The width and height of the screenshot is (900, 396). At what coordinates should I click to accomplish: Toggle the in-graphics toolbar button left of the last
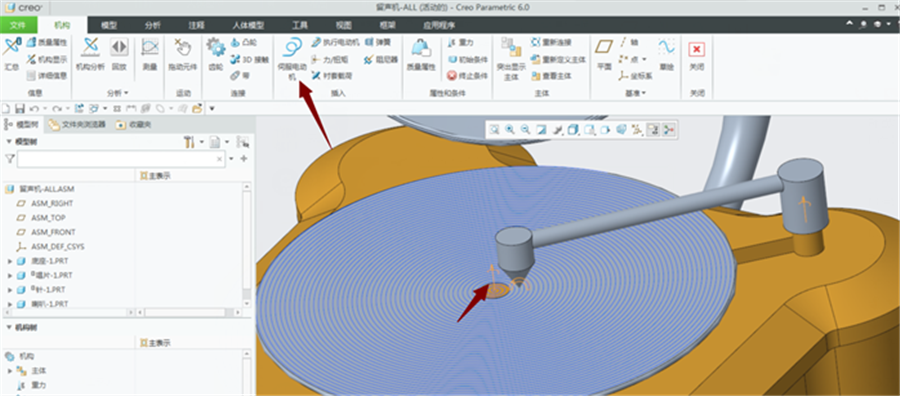(653, 130)
